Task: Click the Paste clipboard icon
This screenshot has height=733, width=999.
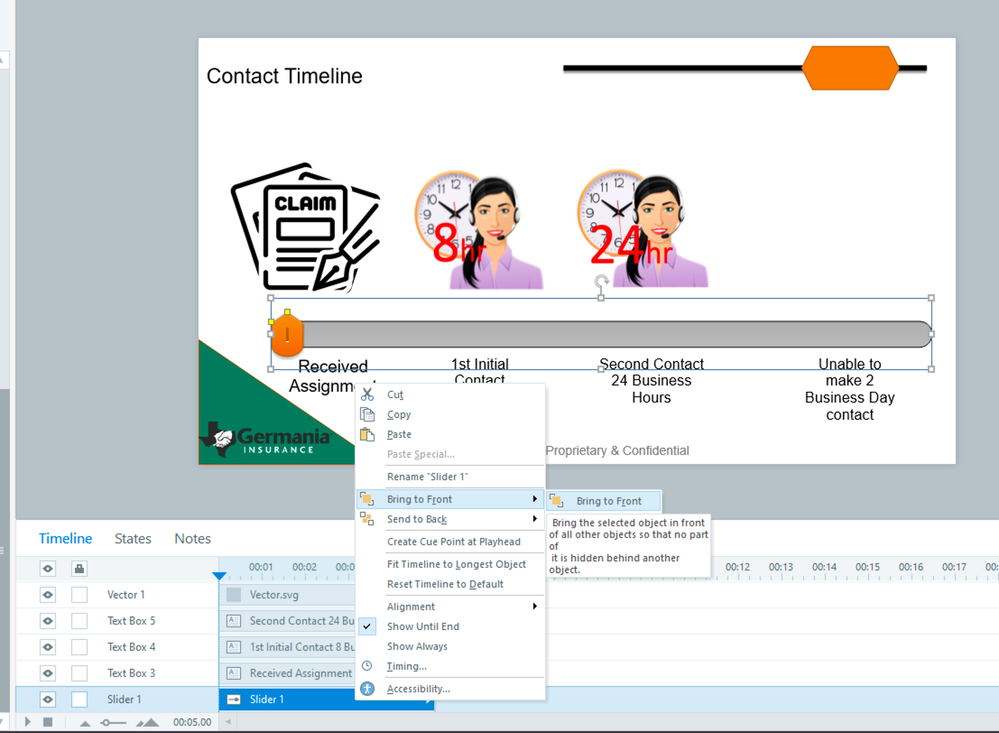Action: [367, 434]
